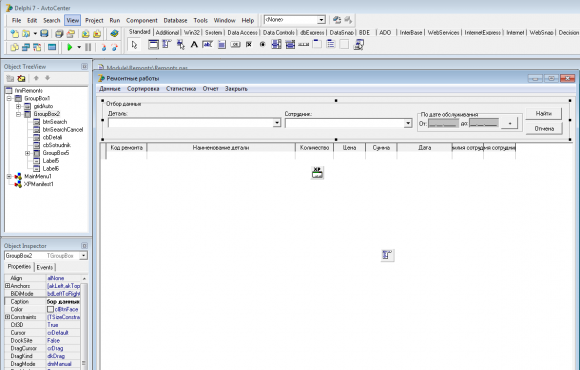
Task: Open the Сотрудник combo box dropdown
Action: [x=408, y=123]
